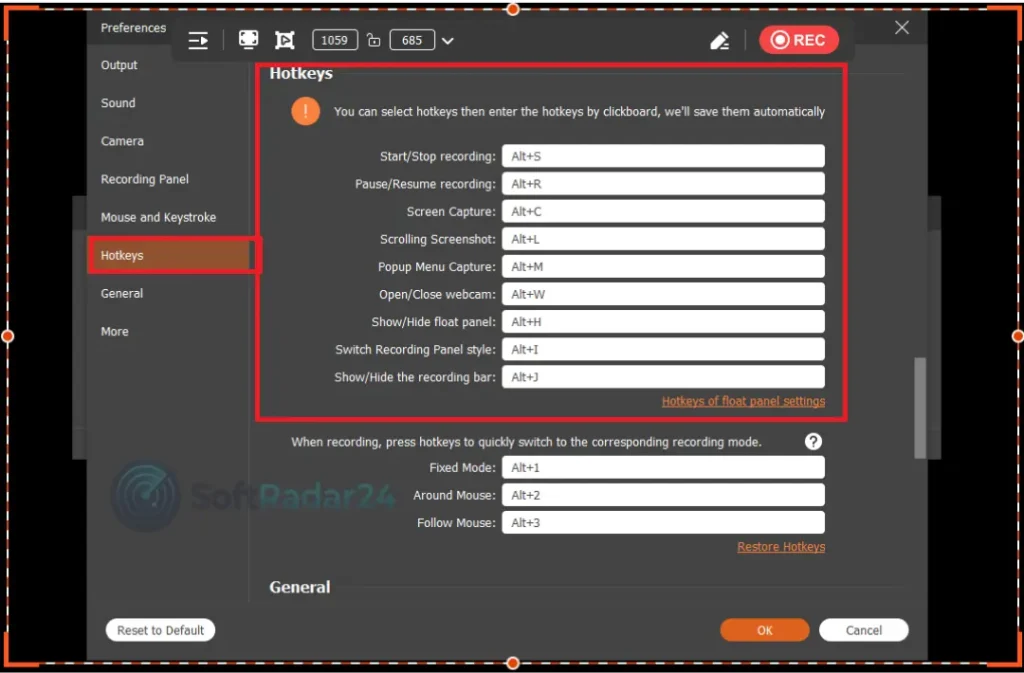Reset all settings to default

(160, 630)
